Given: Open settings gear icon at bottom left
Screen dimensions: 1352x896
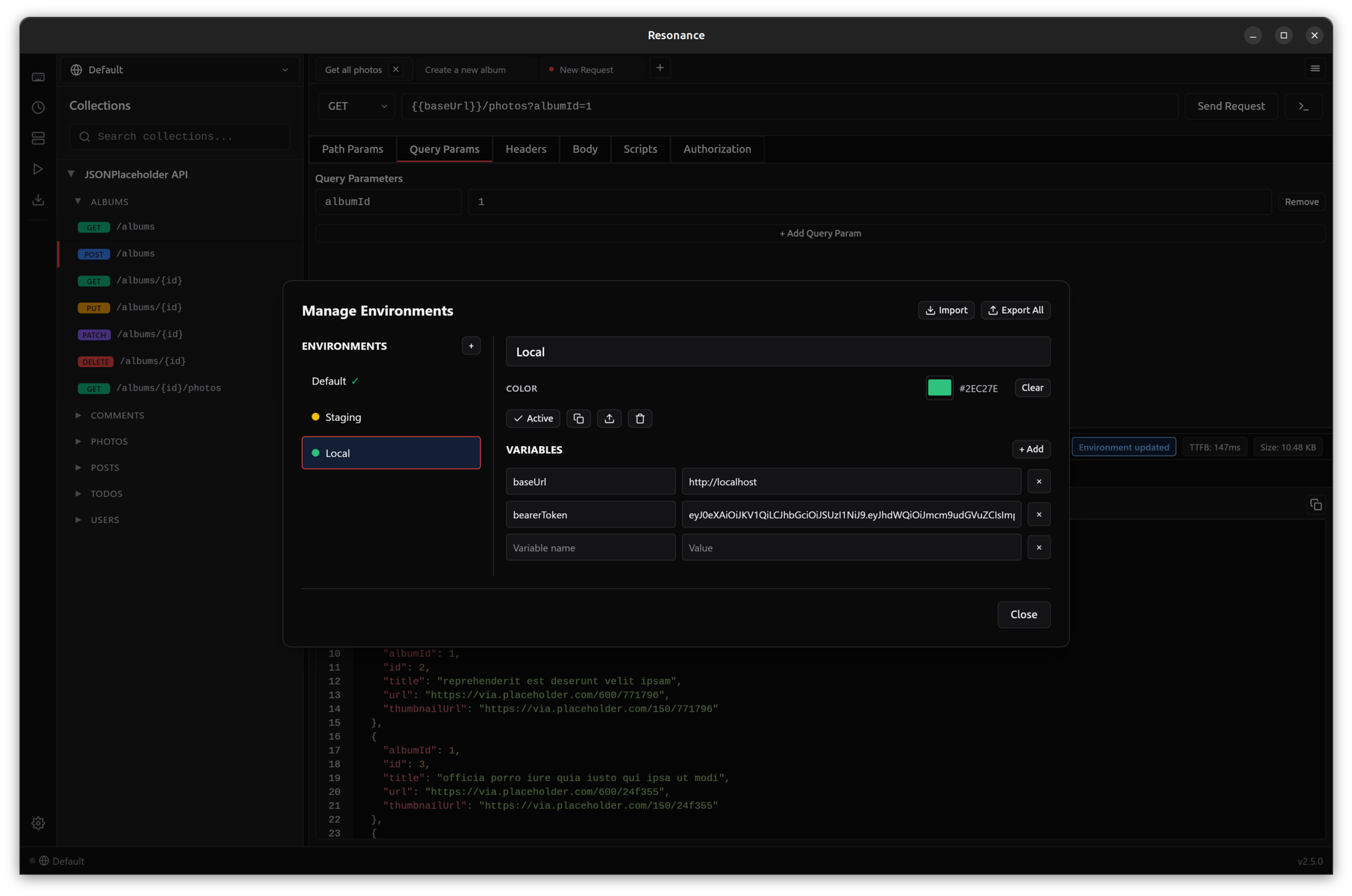Looking at the screenshot, I should click(x=39, y=823).
